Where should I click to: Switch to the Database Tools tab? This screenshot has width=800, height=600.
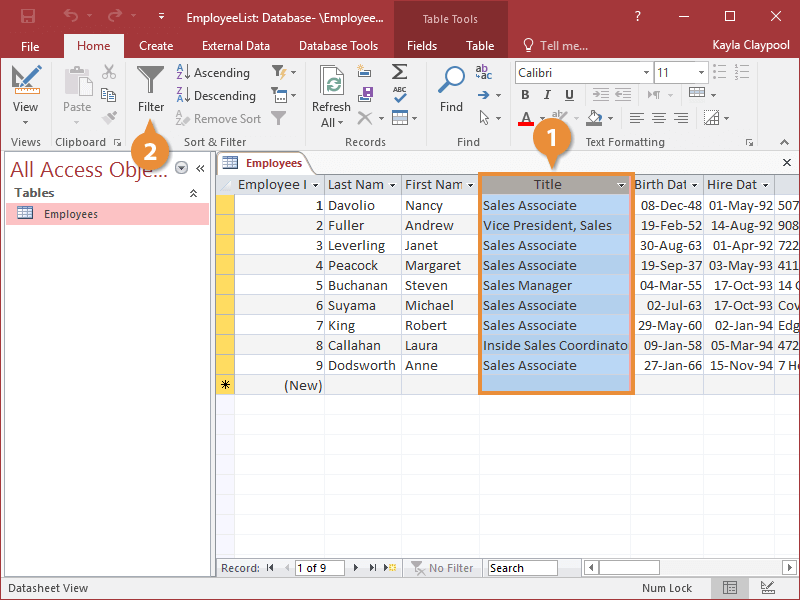pyautogui.click(x=338, y=46)
